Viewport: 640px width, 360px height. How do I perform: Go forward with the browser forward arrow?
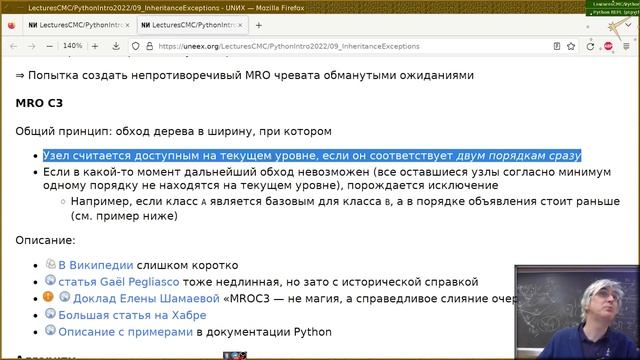click(x=32, y=46)
